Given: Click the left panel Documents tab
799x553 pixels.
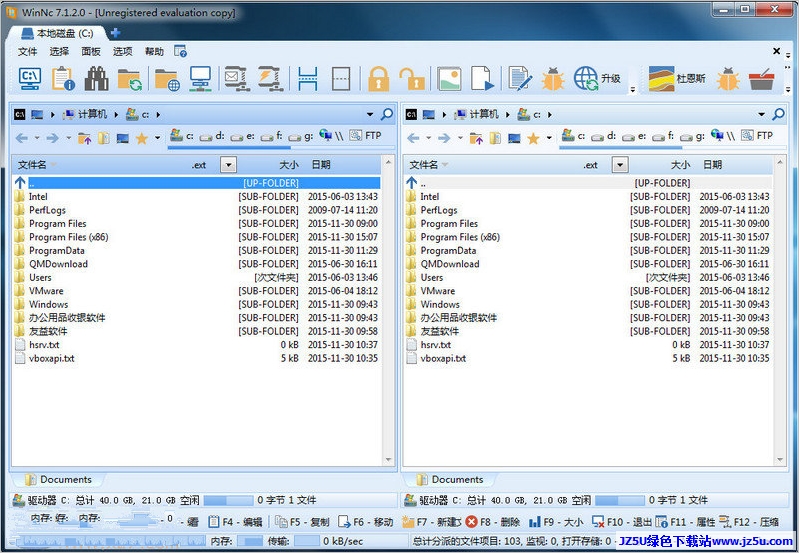Looking at the screenshot, I should point(59,480).
